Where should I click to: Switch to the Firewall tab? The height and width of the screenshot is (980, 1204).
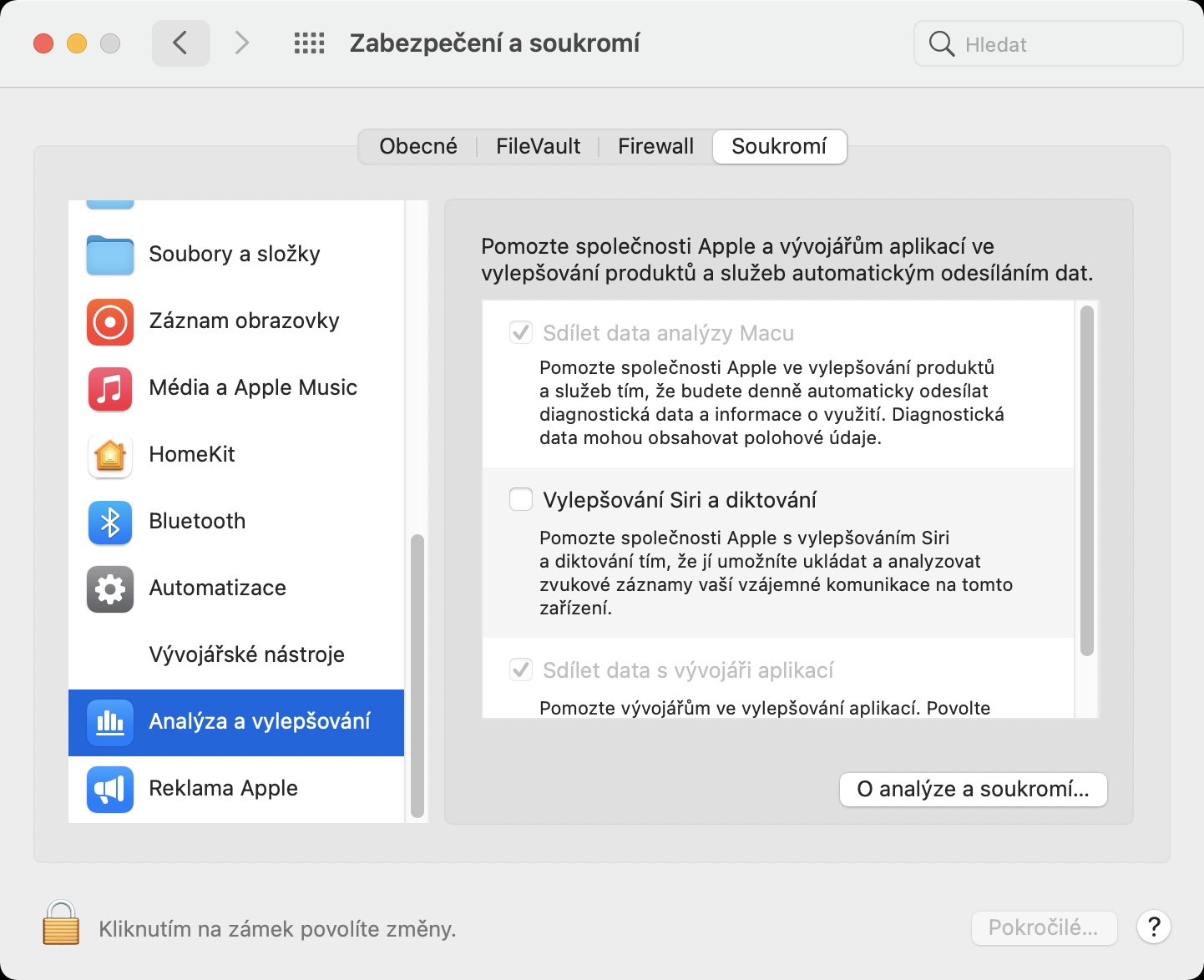[655, 147]
